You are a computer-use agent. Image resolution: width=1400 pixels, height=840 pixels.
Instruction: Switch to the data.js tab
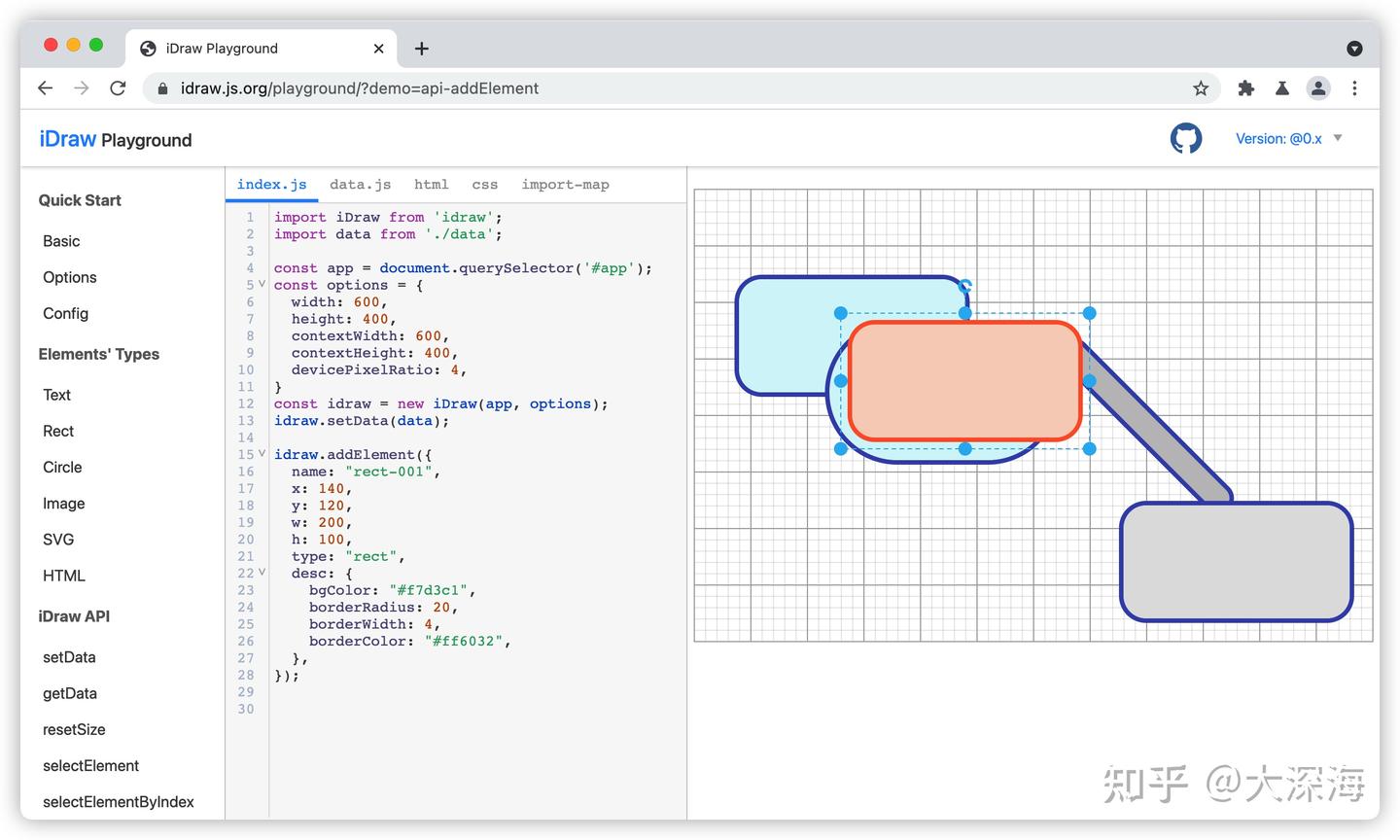pyautogui.click(x=360, y=185)
